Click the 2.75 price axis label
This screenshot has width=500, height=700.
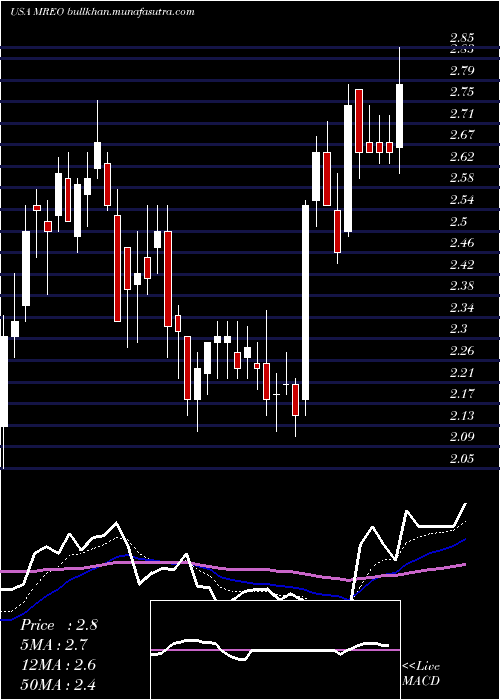pyautogui.click(x=462, y=92)
